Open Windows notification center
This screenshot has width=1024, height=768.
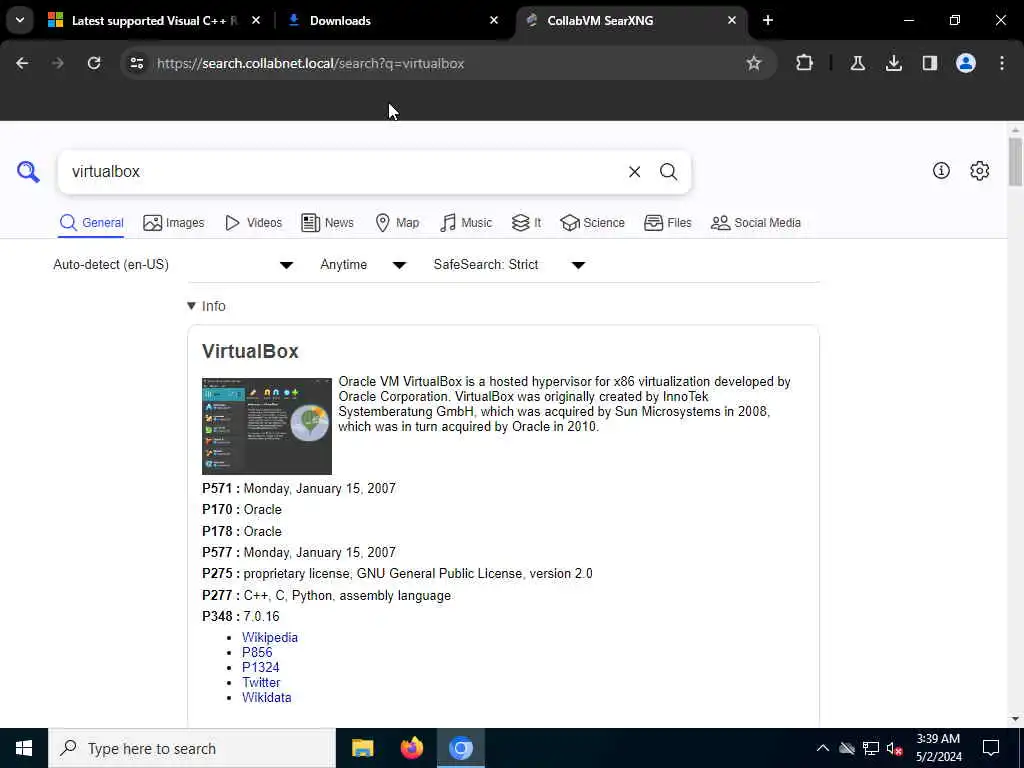coord(991,748)
